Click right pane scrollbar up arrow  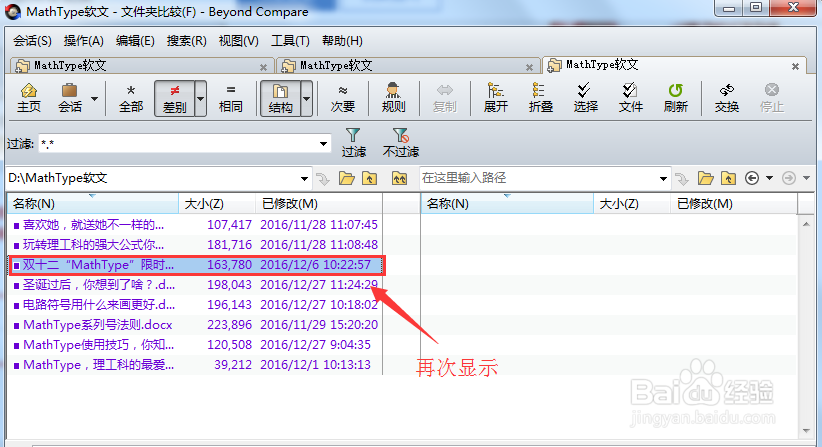806,224
